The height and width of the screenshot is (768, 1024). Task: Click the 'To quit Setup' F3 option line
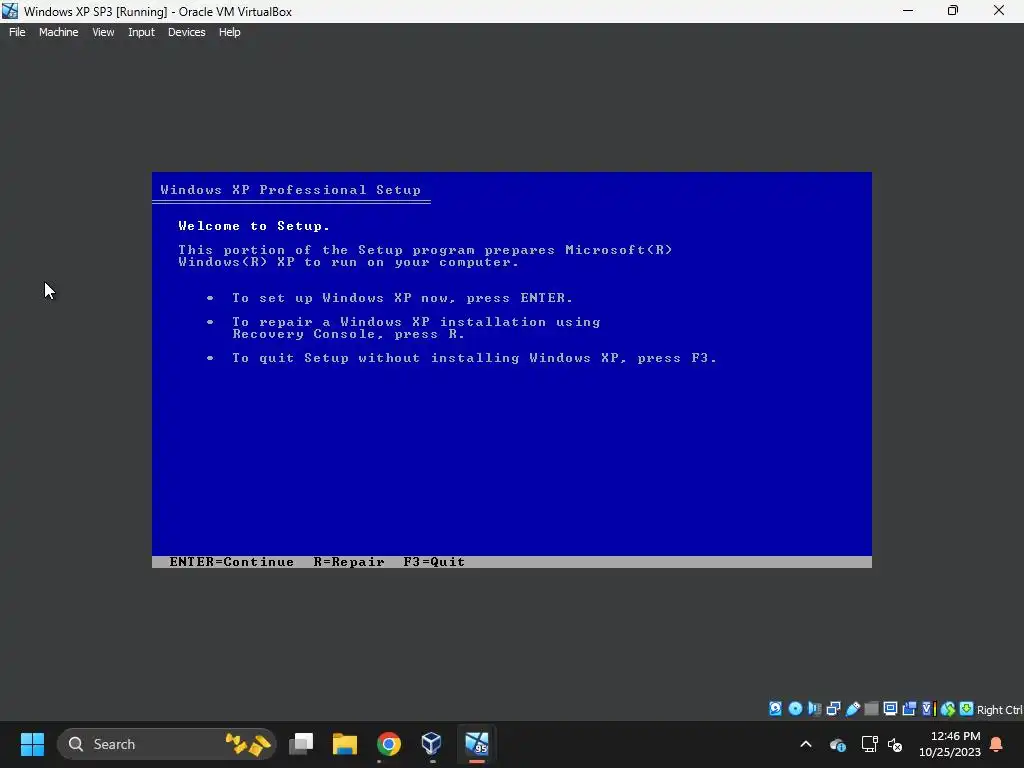coord(474,358)
